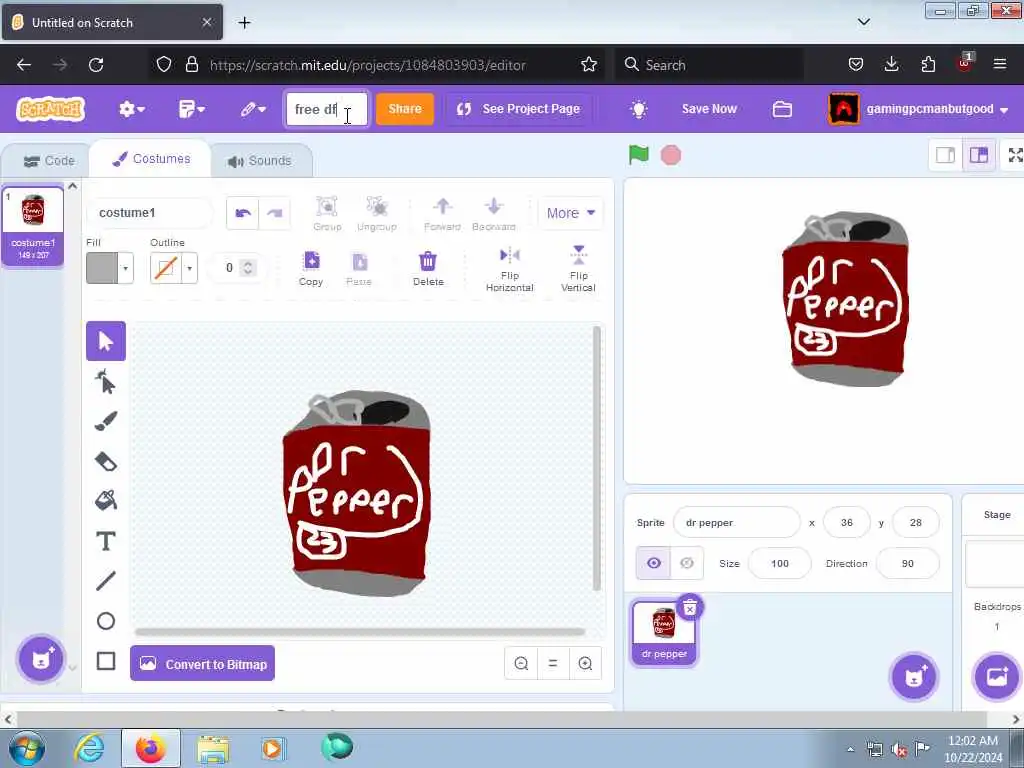Delete the dr pepper sprite
Viewport: 1024px width, 768px height.
coord(690,608)
